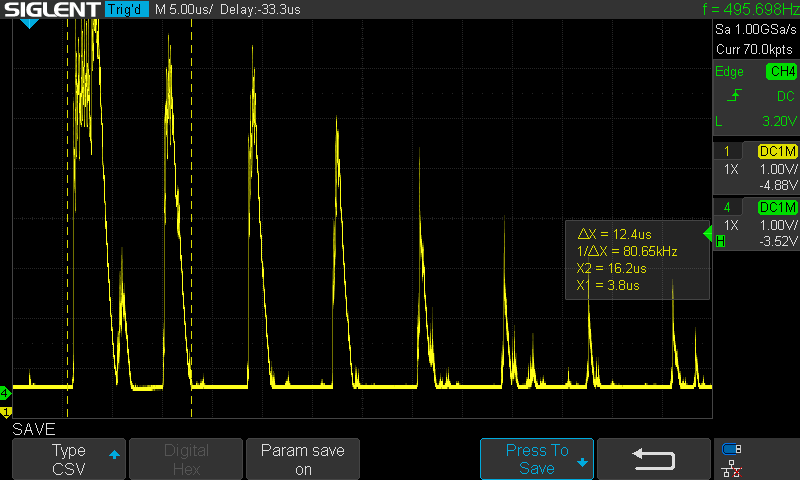Click the blue trigger position marker

pyautogui.click(x=30, y=23)
